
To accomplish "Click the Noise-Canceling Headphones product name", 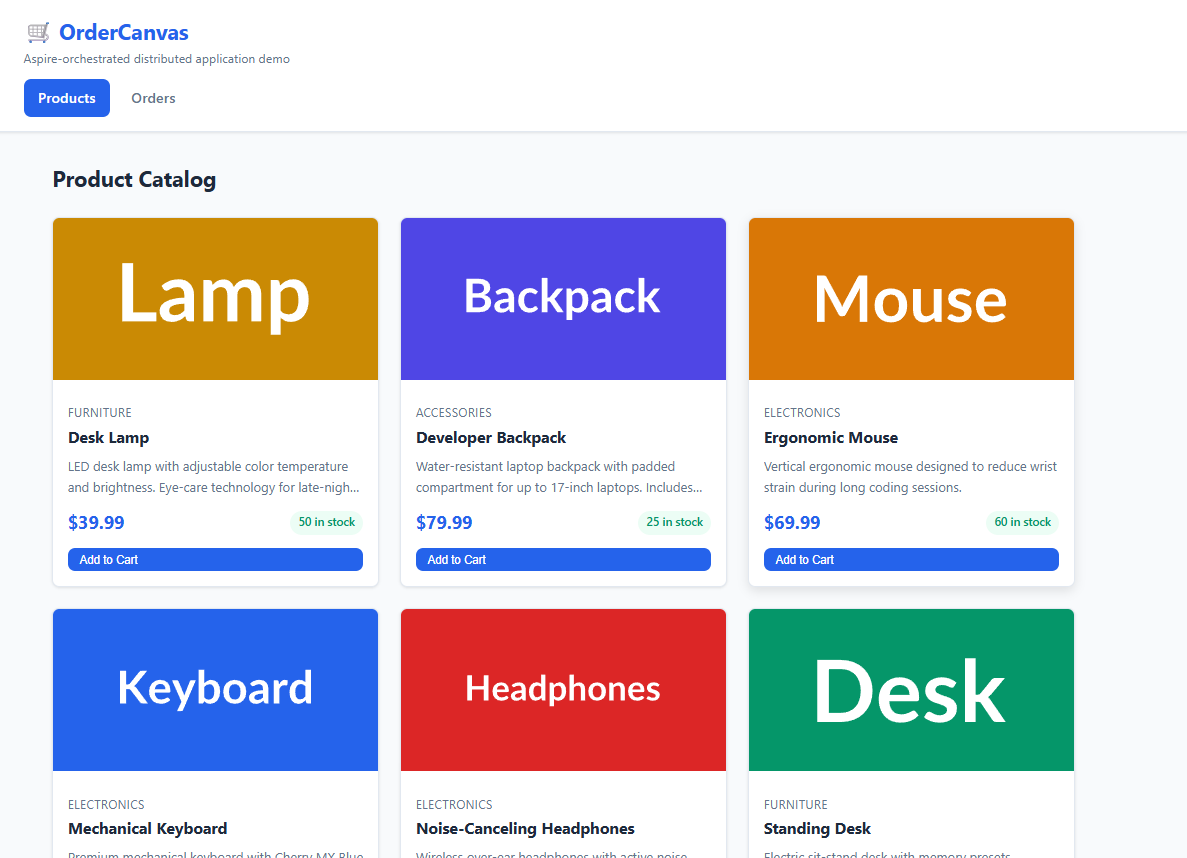I will [x=525, y=829].
